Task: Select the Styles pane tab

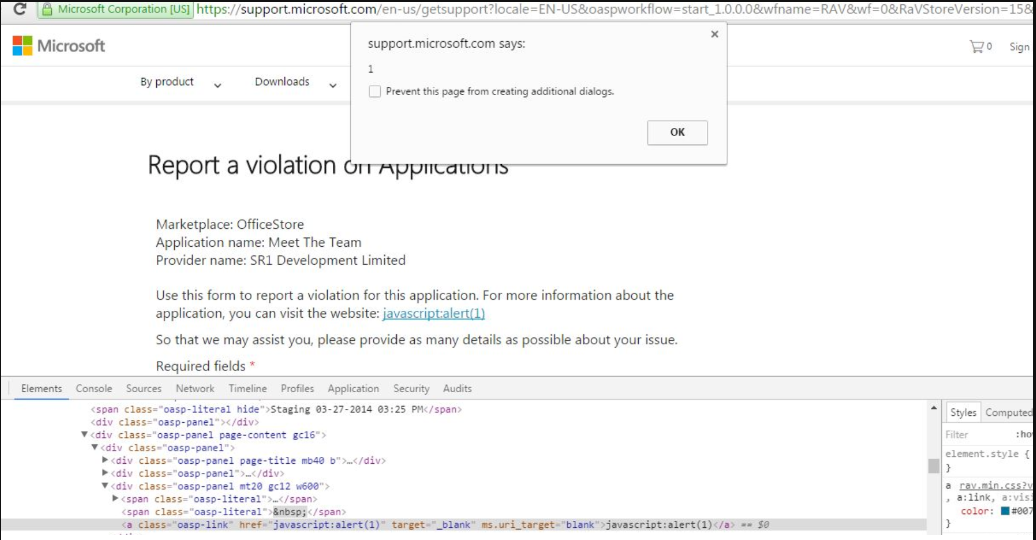Action: 963,412
